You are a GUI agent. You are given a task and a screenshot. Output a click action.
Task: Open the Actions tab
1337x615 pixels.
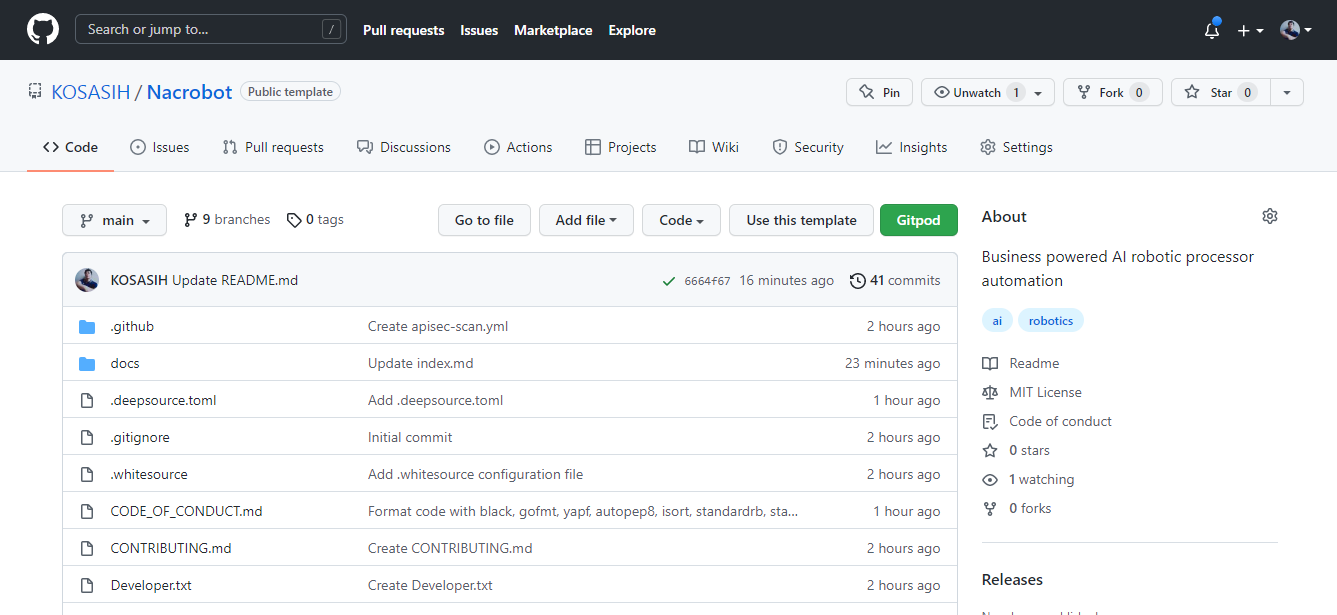click(x=518, y=147)
